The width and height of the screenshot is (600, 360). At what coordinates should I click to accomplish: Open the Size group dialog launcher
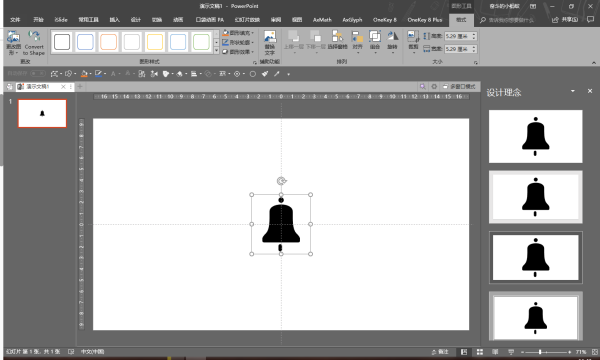476,62
